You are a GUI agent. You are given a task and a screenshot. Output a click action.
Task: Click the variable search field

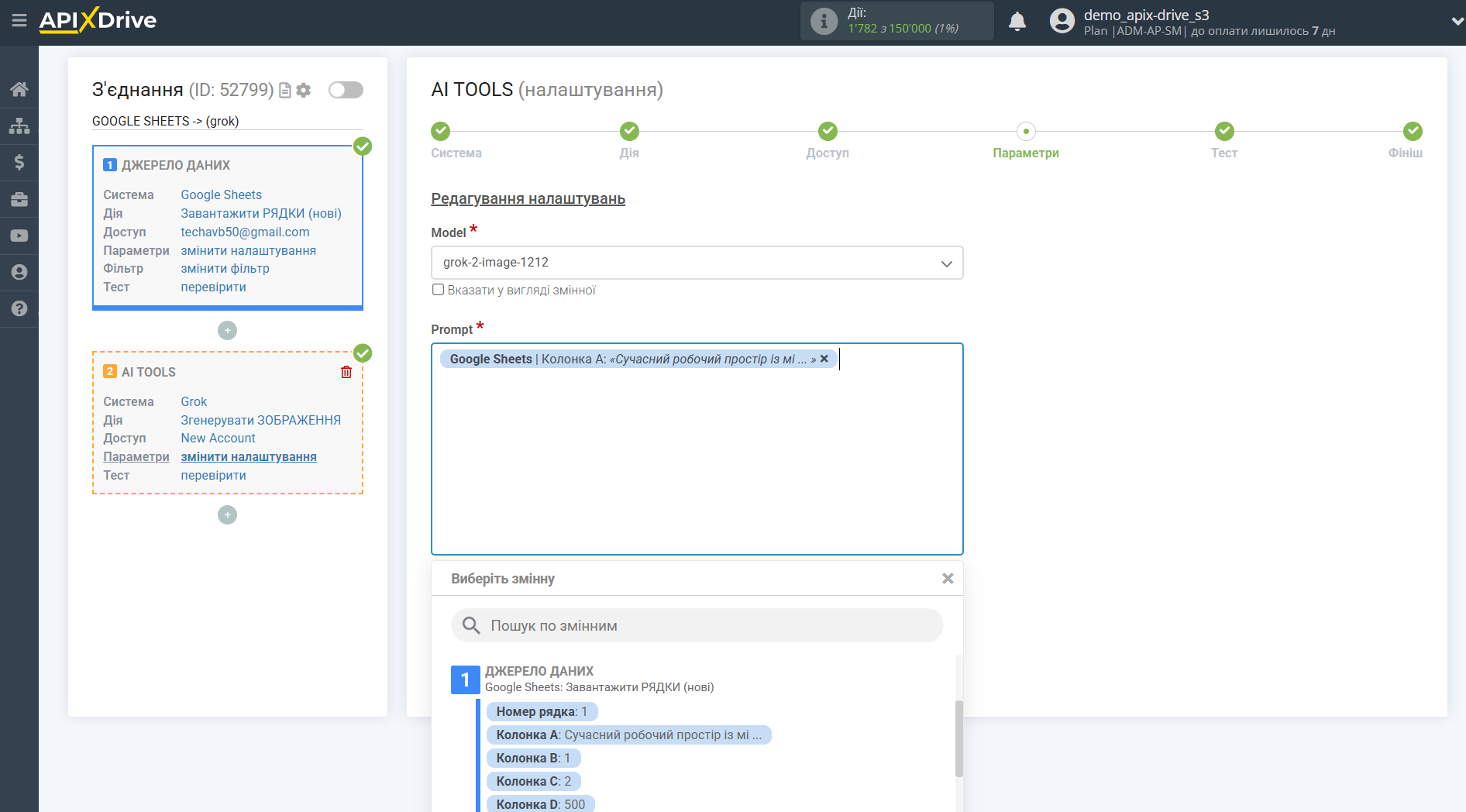(x=697, y=625)
